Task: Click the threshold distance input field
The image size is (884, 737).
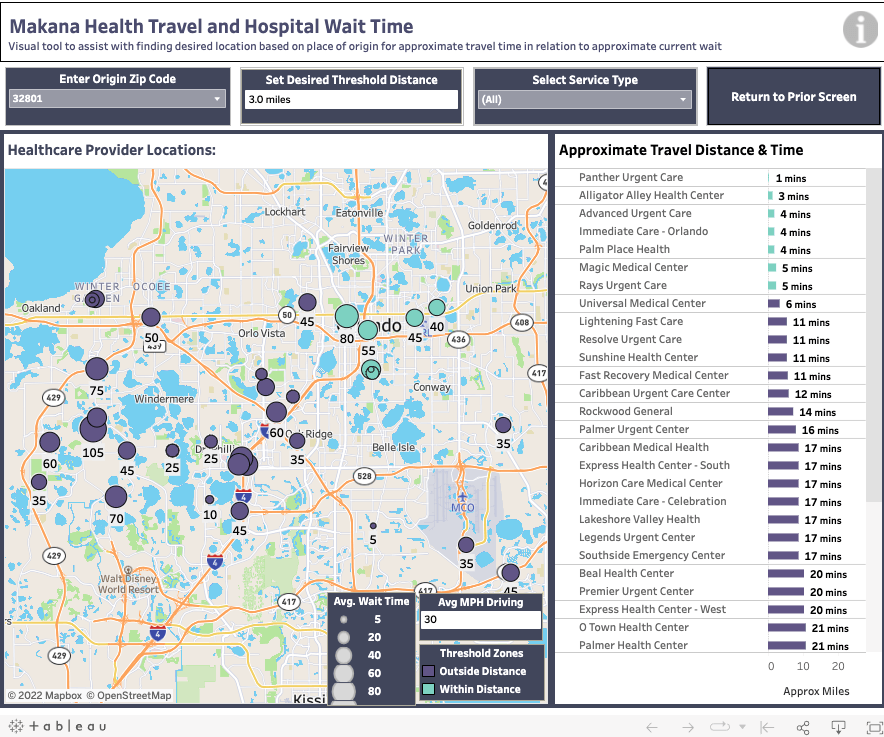Action: (351, 100)
